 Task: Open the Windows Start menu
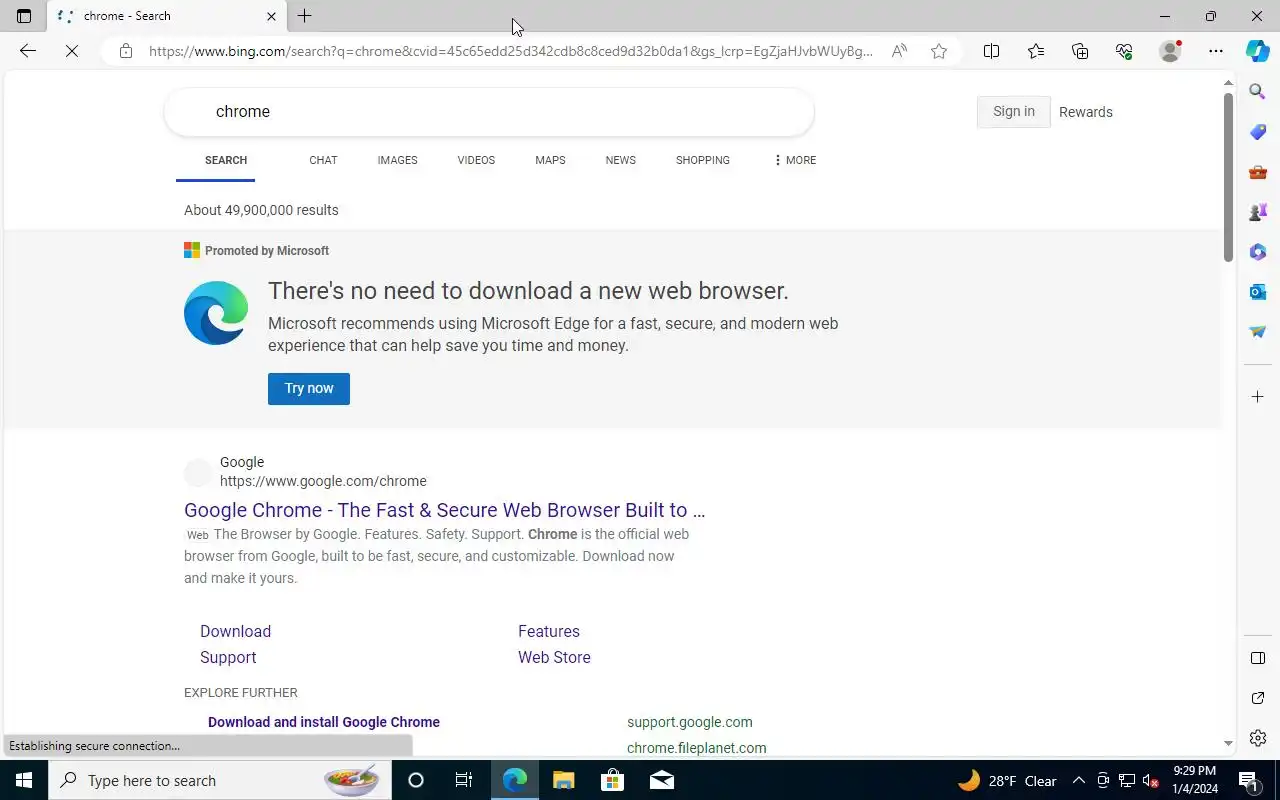pyautogui.click(x=24, y=781)
